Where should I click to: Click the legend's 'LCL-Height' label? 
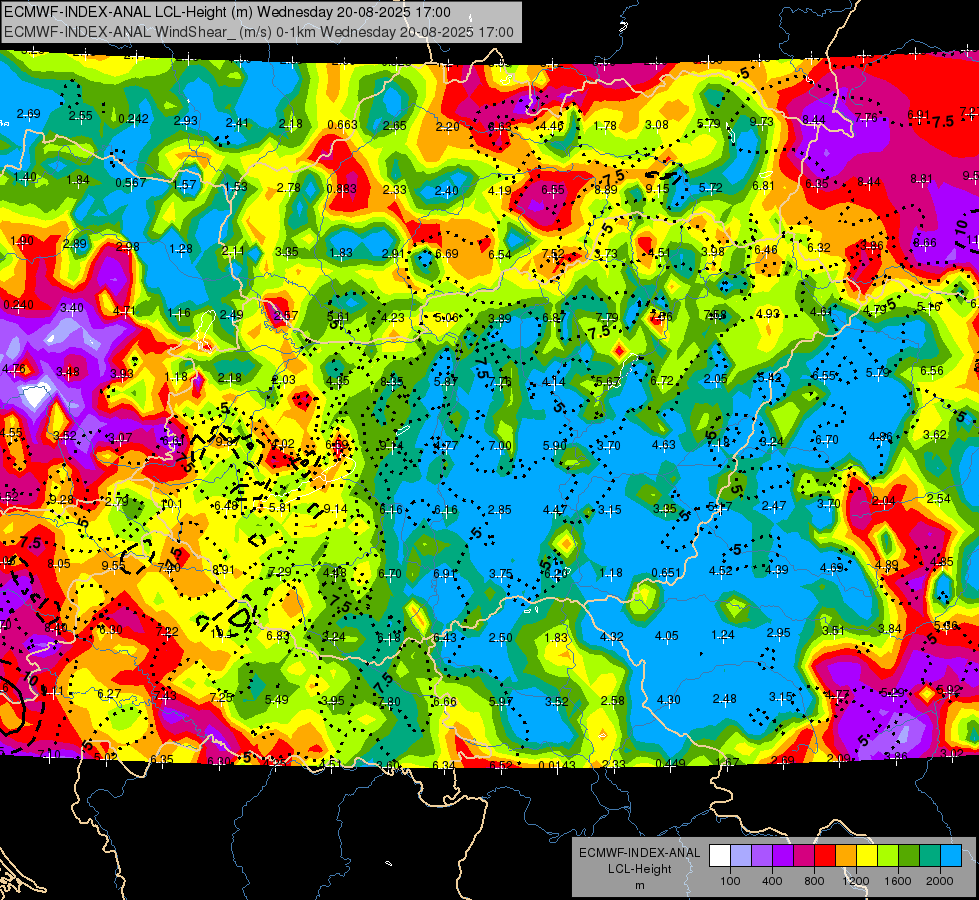[639, 869]
